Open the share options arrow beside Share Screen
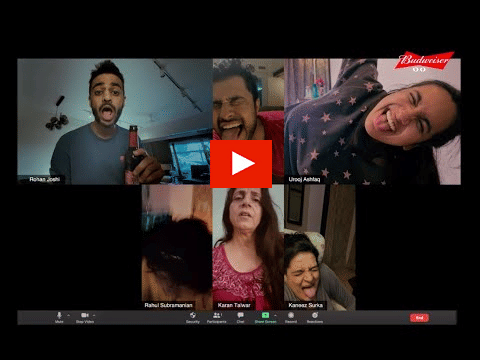480x360 pixels. (x=275, y=315)
